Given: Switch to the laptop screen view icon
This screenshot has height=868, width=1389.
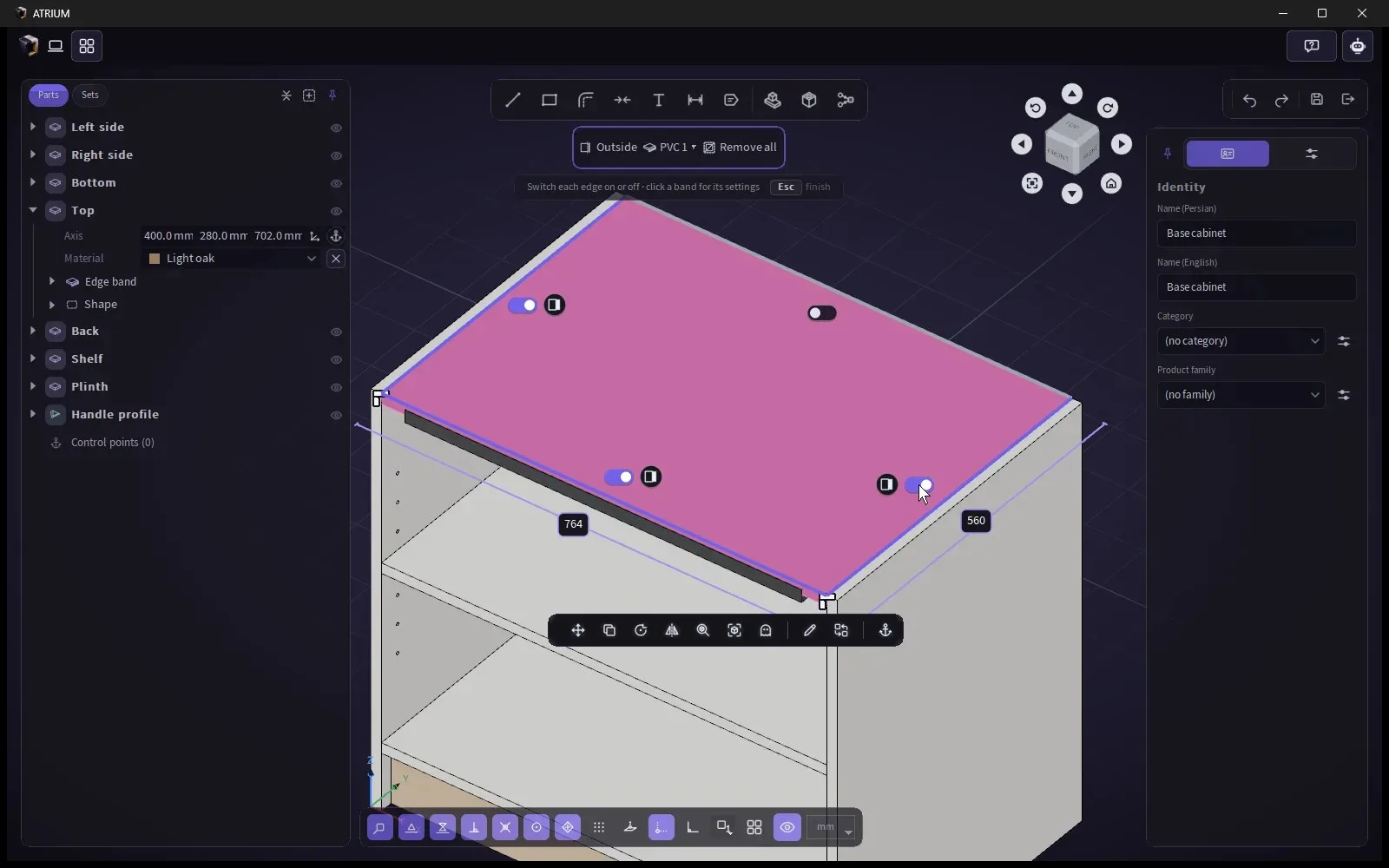Looking at the screenshot, I should (x=56, y=46).
